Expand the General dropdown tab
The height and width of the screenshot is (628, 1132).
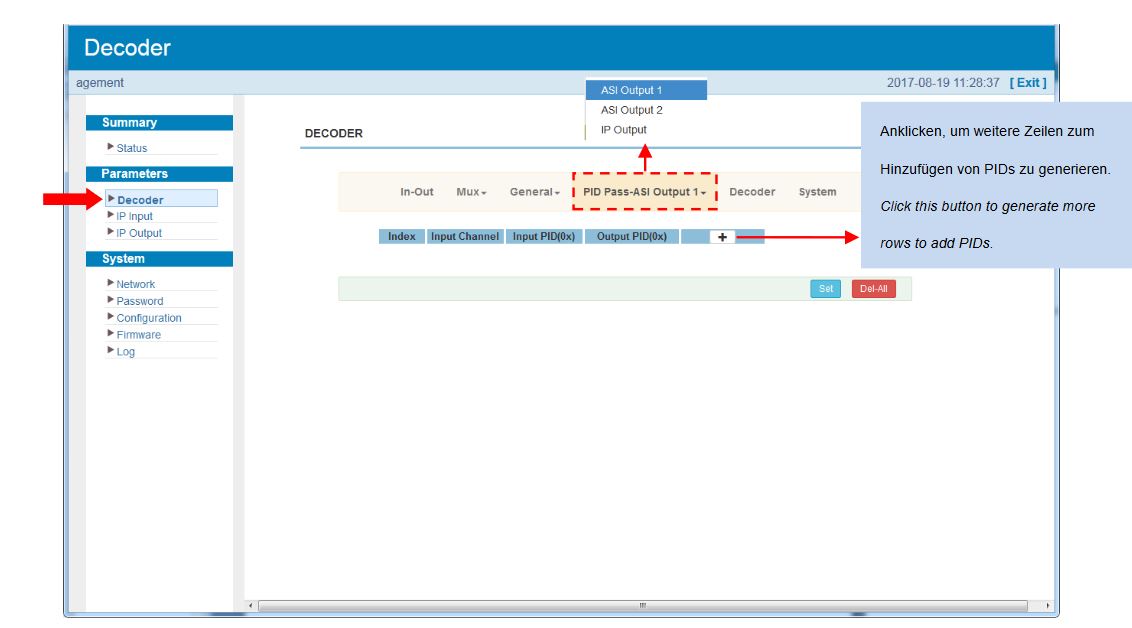coord(534,192)
